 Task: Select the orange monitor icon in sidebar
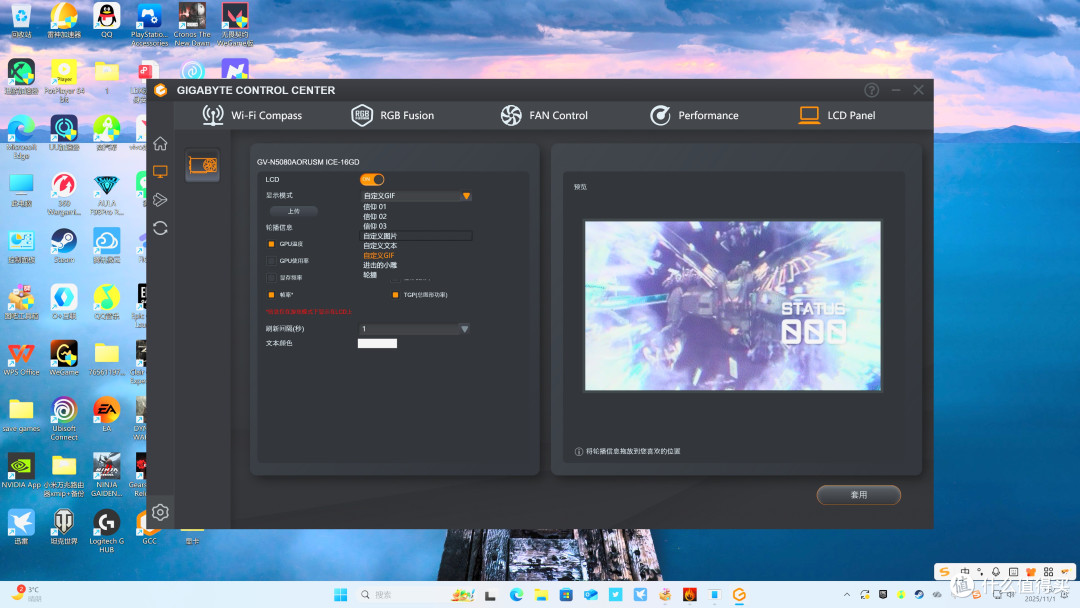pos(160,171)
